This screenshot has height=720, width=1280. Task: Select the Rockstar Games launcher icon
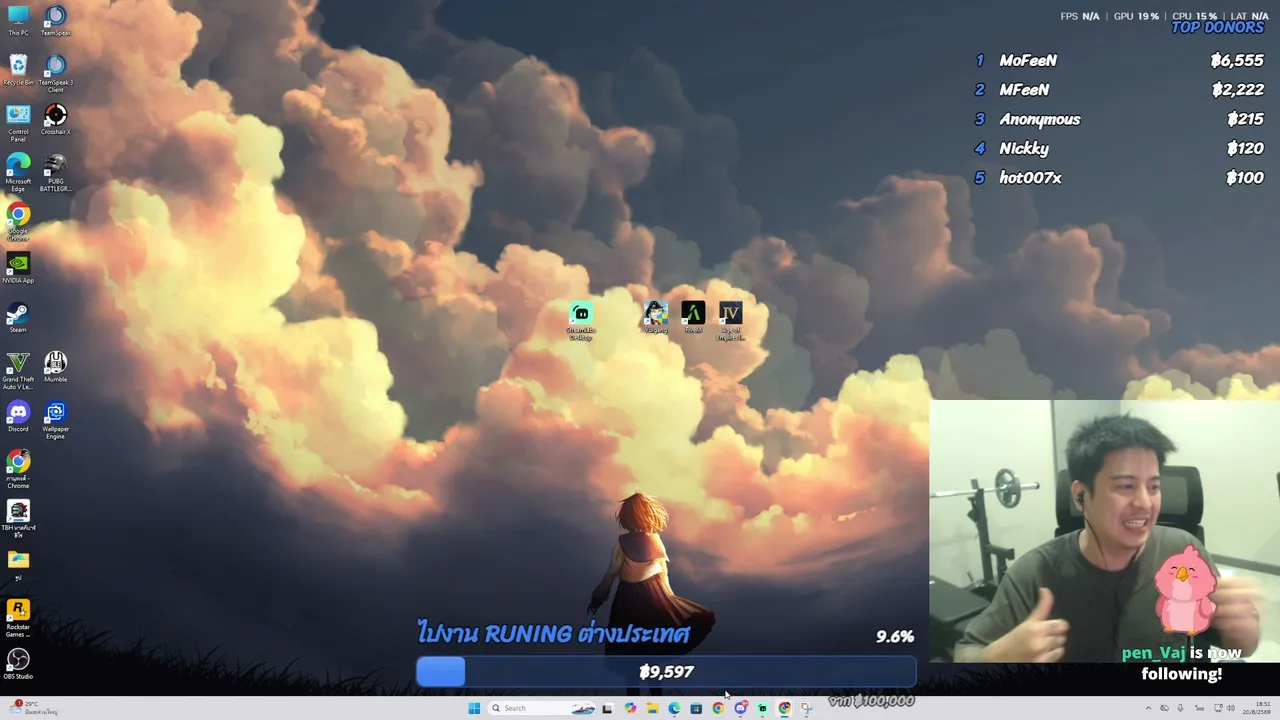click(18, 617)
